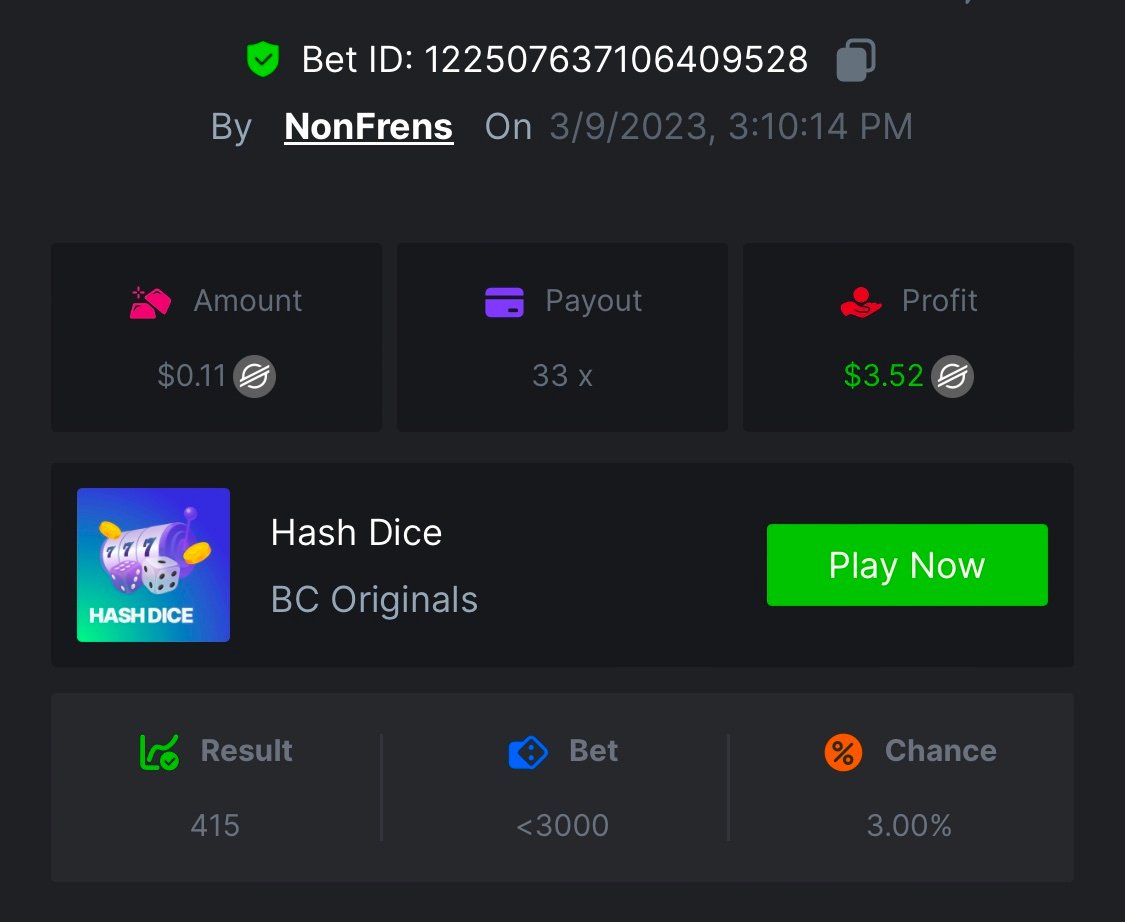The width and height of the screenshot is (1125, 922).
Task: Click the 33 x payout value
Action: [x=562, y=376]
